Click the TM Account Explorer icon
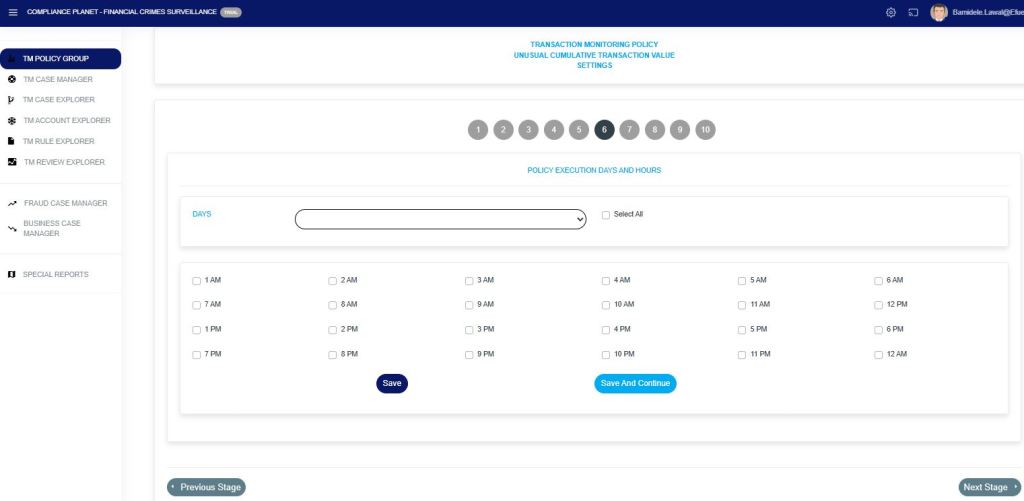Viewport: 1024px width, 501px height. pyautogui.click(x=11, y=120)
